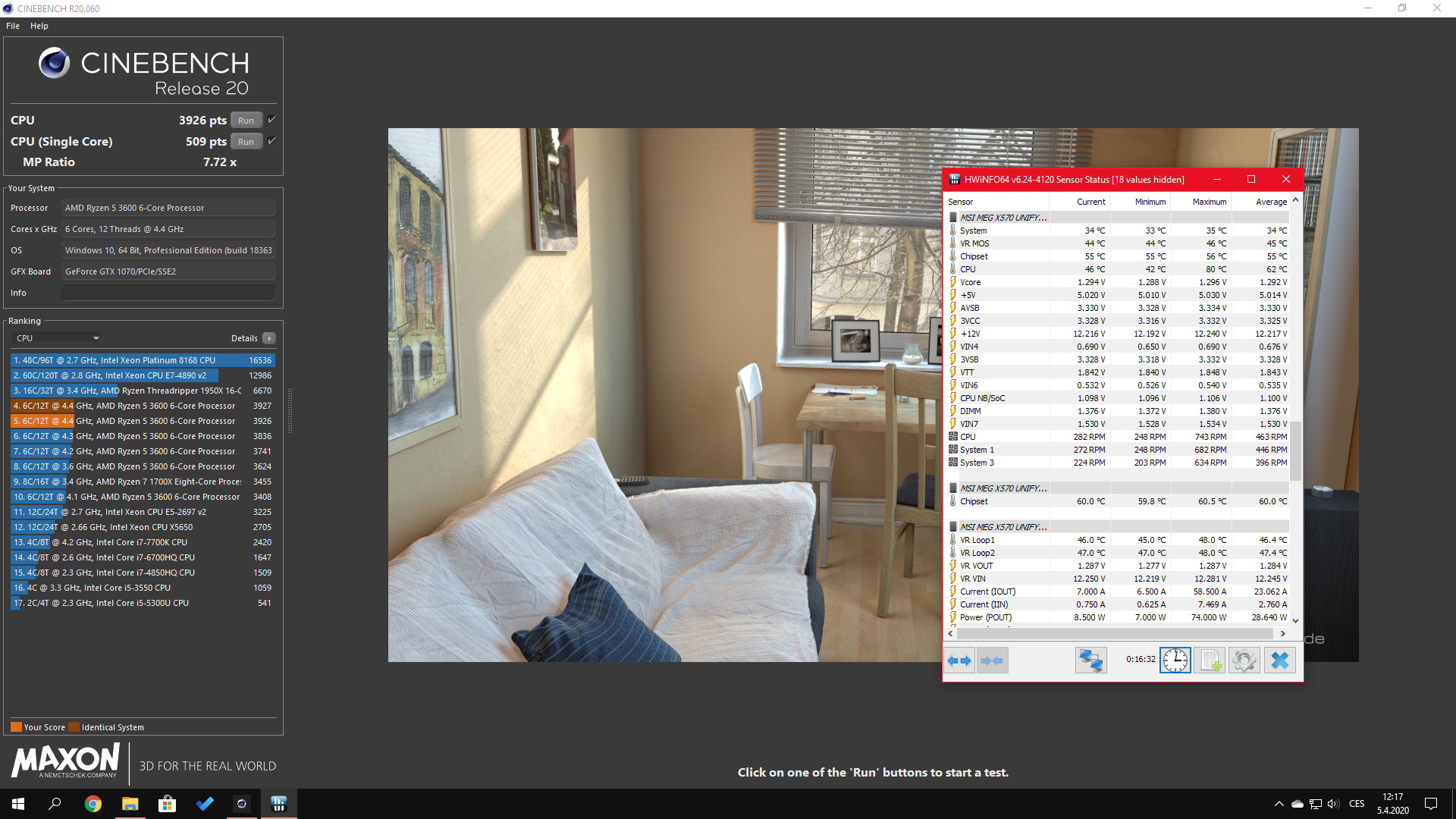Open HWiNFO from the taskbar
This screenshot has width=1456, height=819.
click(x=278, y=804)
